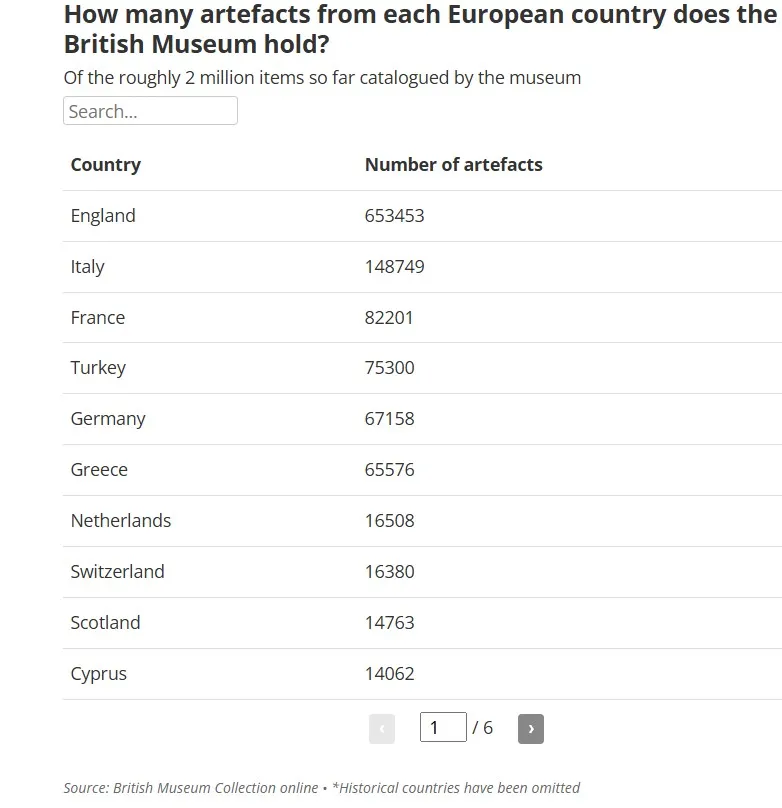This screenshot has width=782, height=808.
Task: Select the Italy row
Action: click(x=422, y=267)
